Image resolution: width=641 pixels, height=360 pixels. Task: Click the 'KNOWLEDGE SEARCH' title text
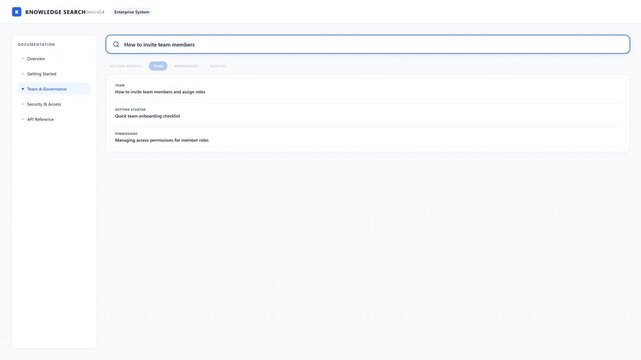tap(55, 12)
